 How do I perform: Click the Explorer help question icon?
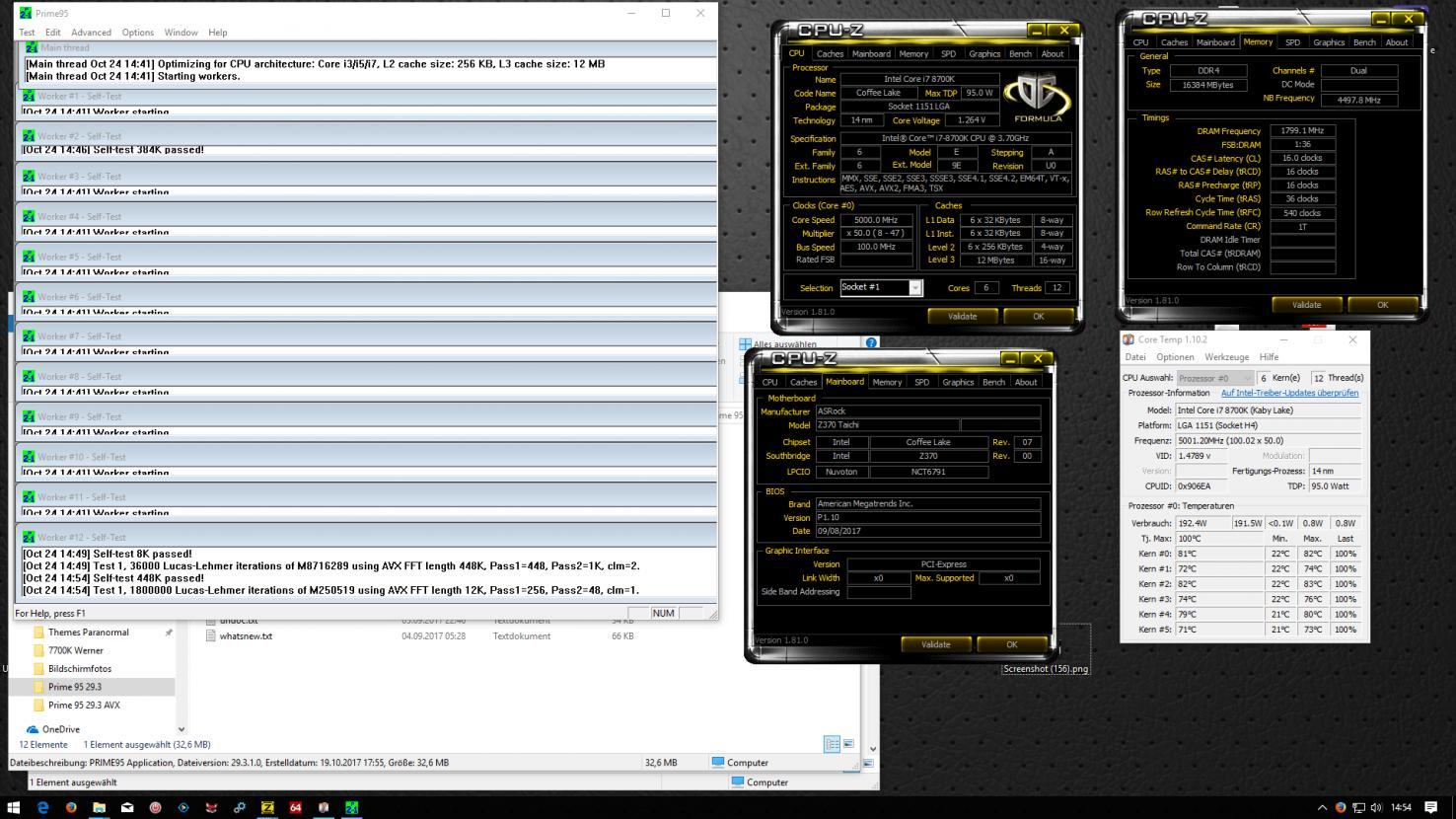point(871,342)
